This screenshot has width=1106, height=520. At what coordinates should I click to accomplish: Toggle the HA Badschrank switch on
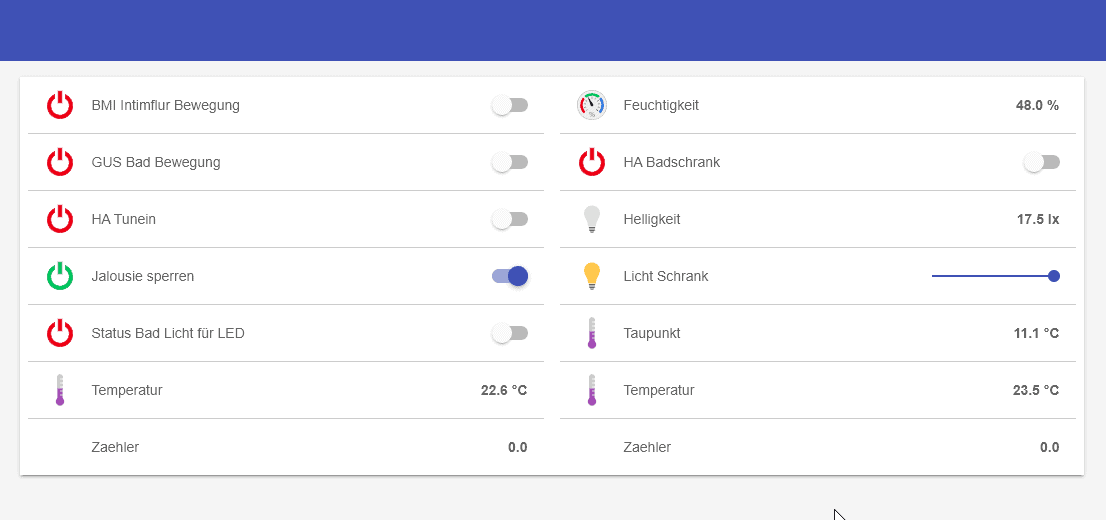click(x=1042, y=162)
